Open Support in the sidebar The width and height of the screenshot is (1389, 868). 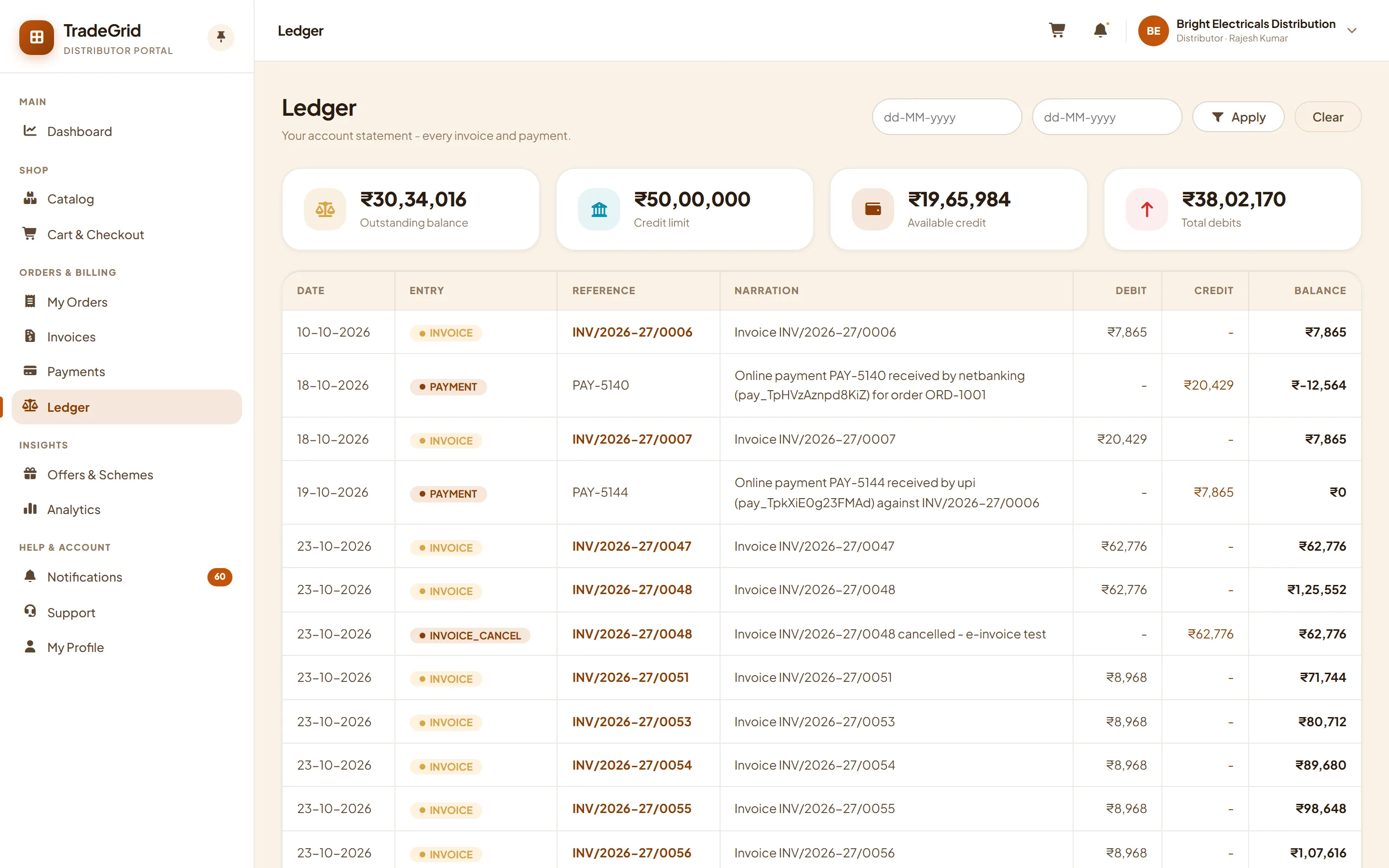[x=126, y=612]
